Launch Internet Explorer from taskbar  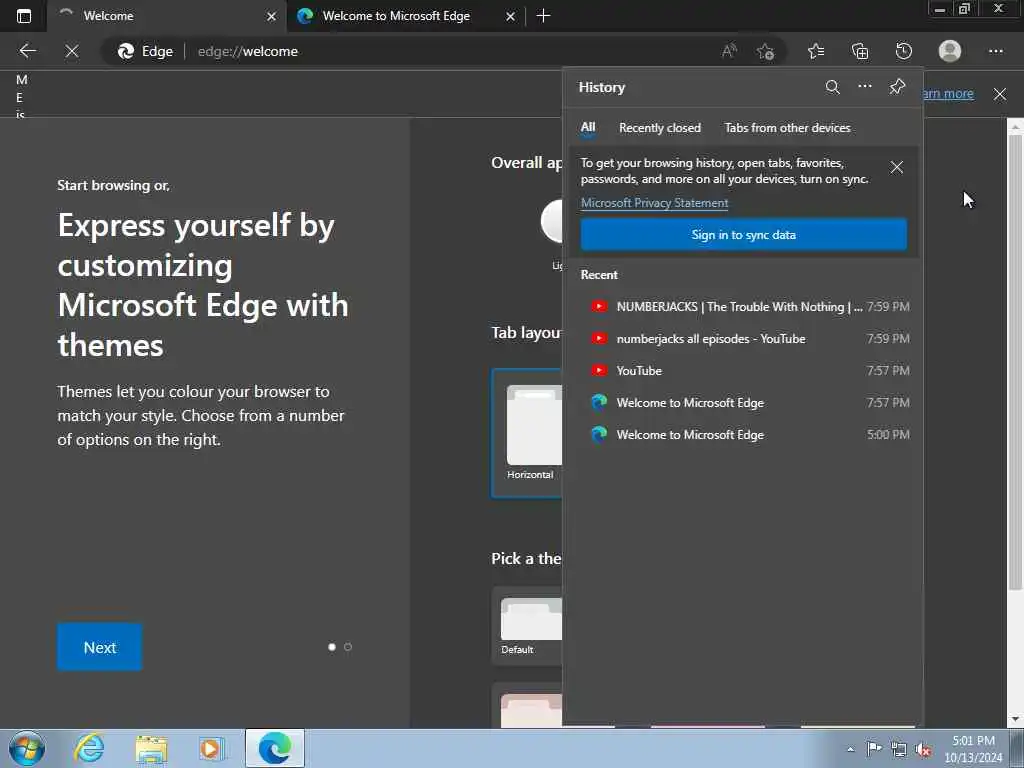click(89, 748)
